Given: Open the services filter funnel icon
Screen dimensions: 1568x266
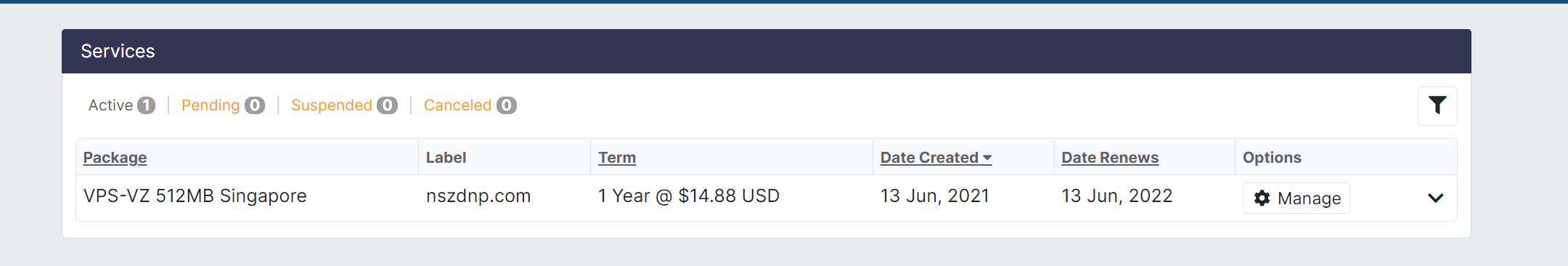Looking at the screenshot, I should pos(1437,106).
